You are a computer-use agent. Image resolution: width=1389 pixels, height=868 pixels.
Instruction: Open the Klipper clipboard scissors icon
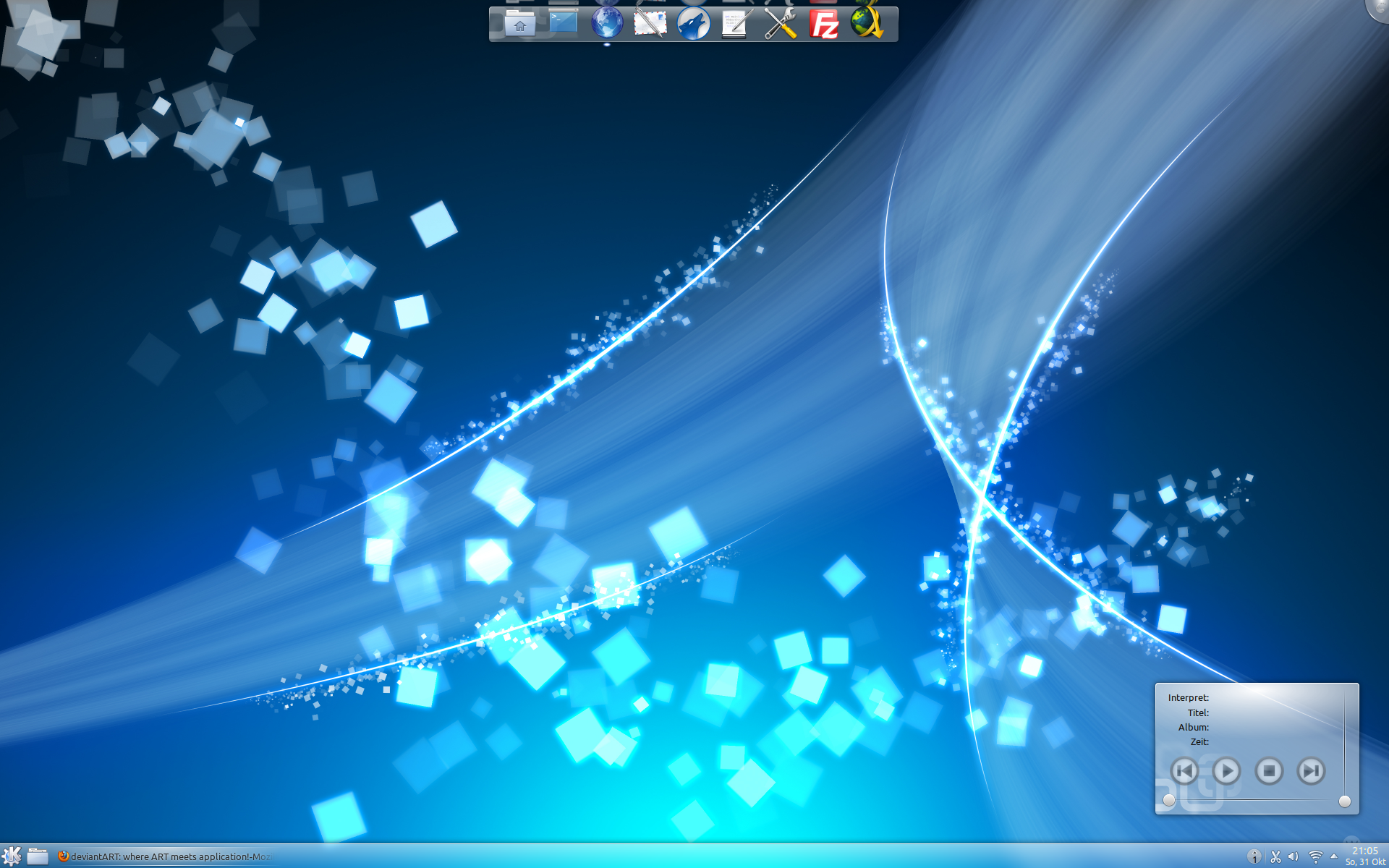coord(1275,857)
